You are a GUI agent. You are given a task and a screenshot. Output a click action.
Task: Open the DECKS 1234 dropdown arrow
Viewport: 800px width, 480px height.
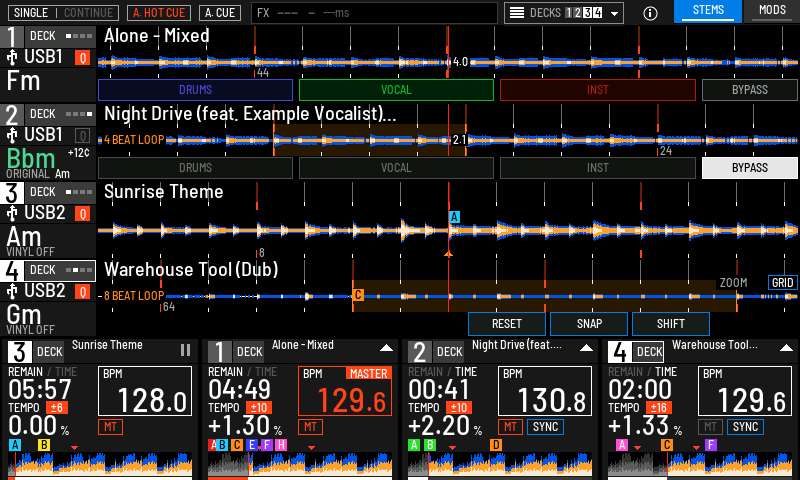[614, 13]
